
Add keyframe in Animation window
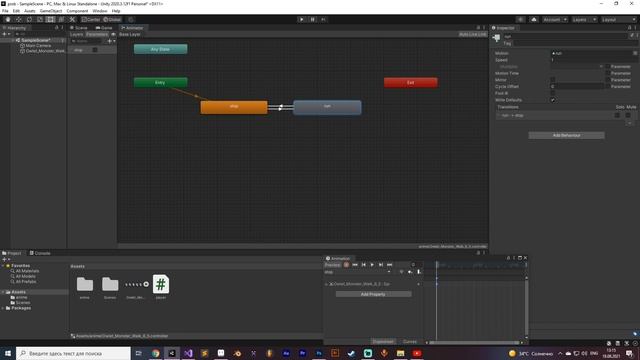point(410,272)
